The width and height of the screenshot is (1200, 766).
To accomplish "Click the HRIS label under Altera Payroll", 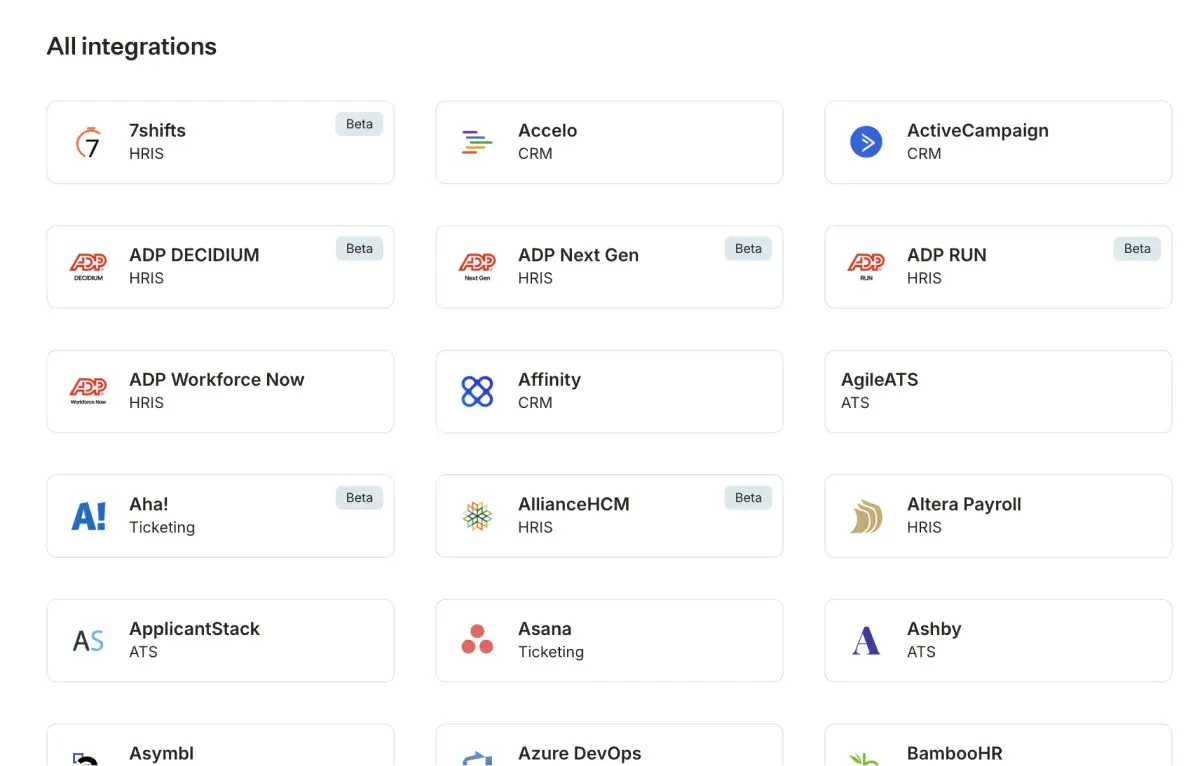I will pyautogui.click(x=924, y=527).
